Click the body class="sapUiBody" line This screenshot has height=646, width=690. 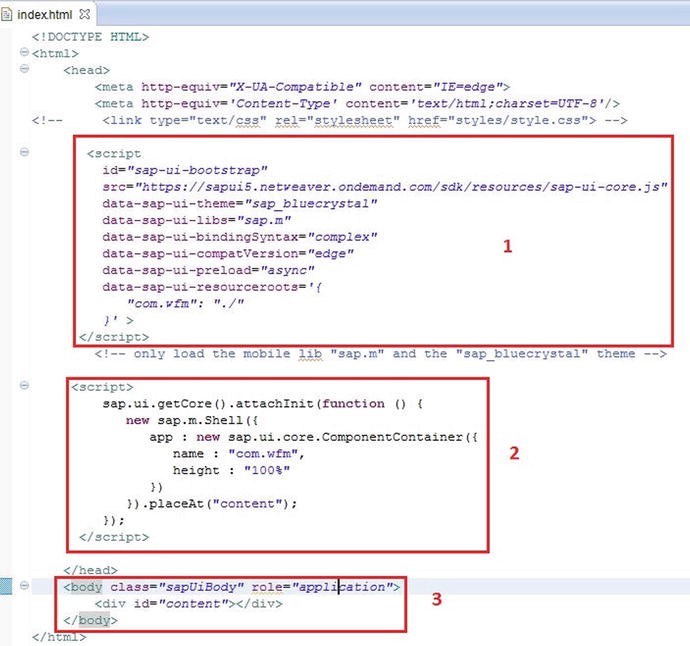tap(232, 587)
